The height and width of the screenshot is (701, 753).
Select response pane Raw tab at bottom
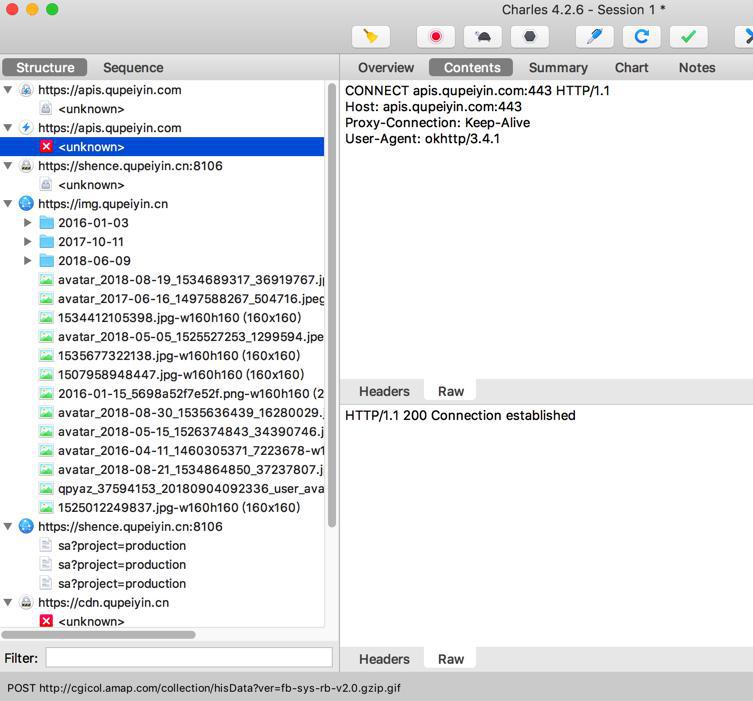pyautogui.click(x=450, y=659)
